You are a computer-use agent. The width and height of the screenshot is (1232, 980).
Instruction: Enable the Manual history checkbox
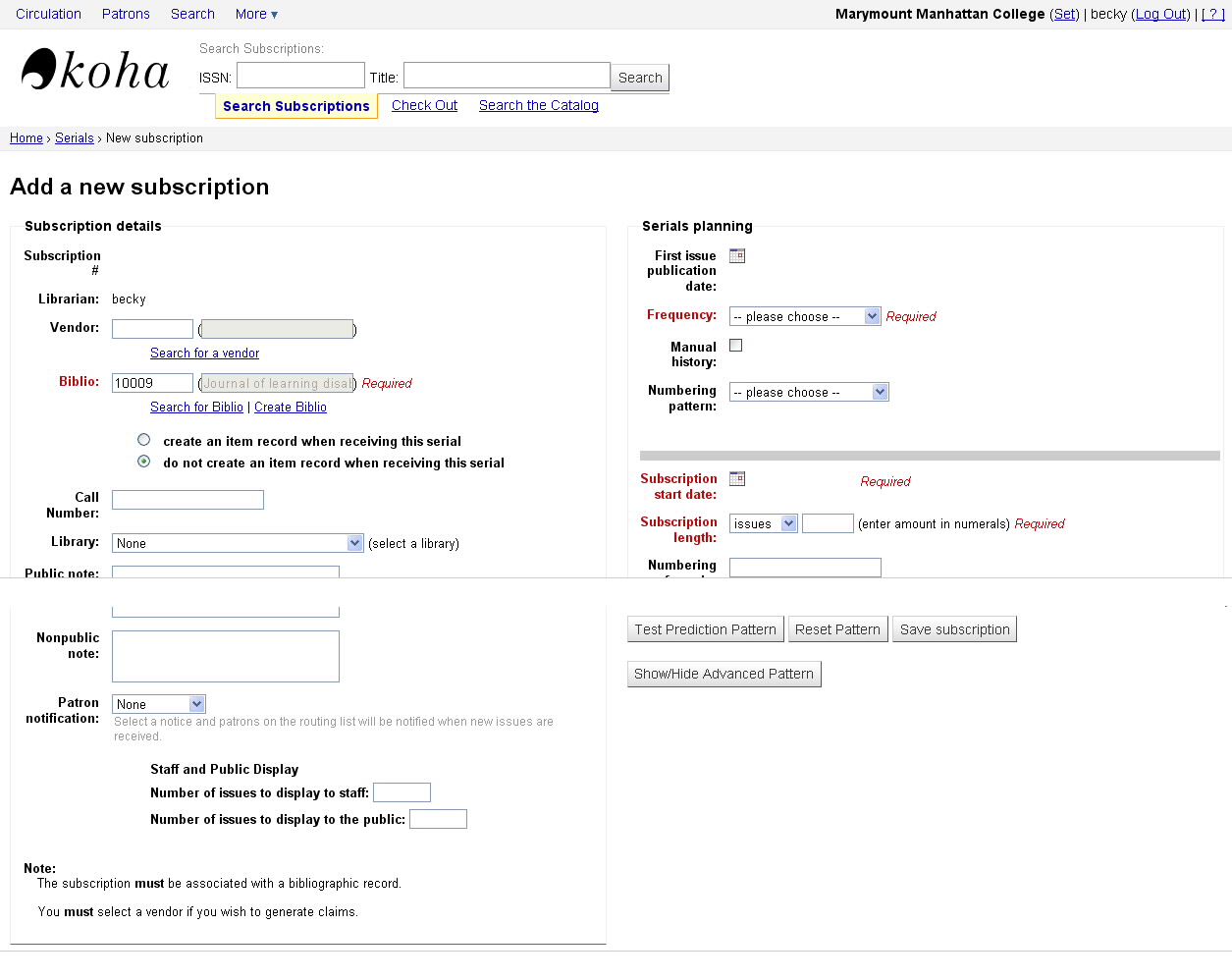(x=736, y=346)
